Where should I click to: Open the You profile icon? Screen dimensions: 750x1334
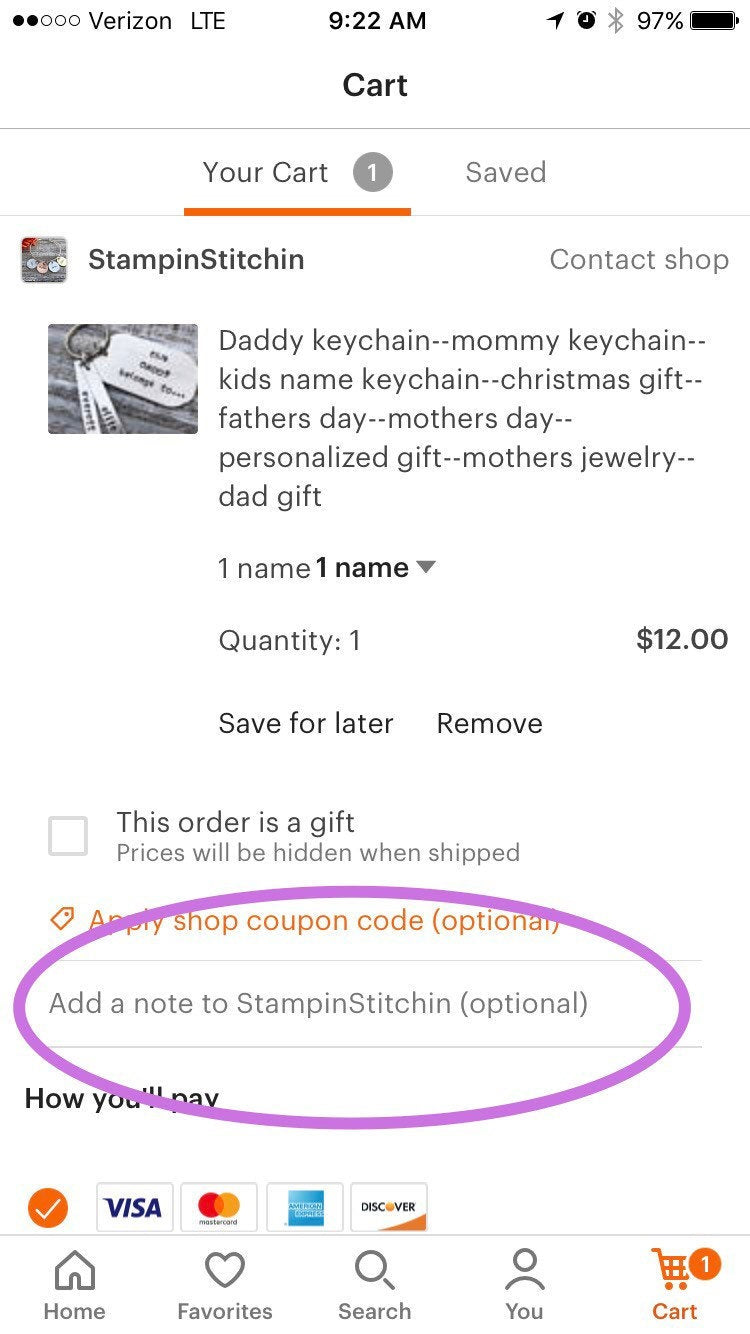pos(524,1272)
